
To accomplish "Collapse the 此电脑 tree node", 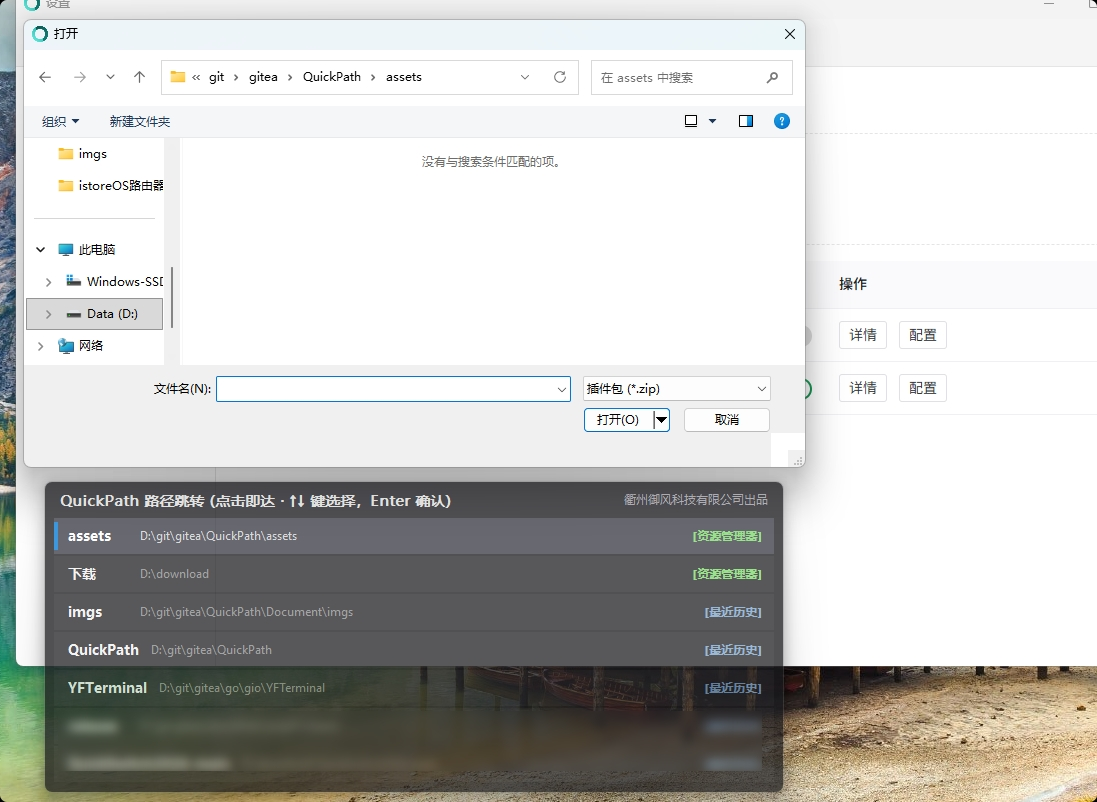I will click(x=41, y=250).
